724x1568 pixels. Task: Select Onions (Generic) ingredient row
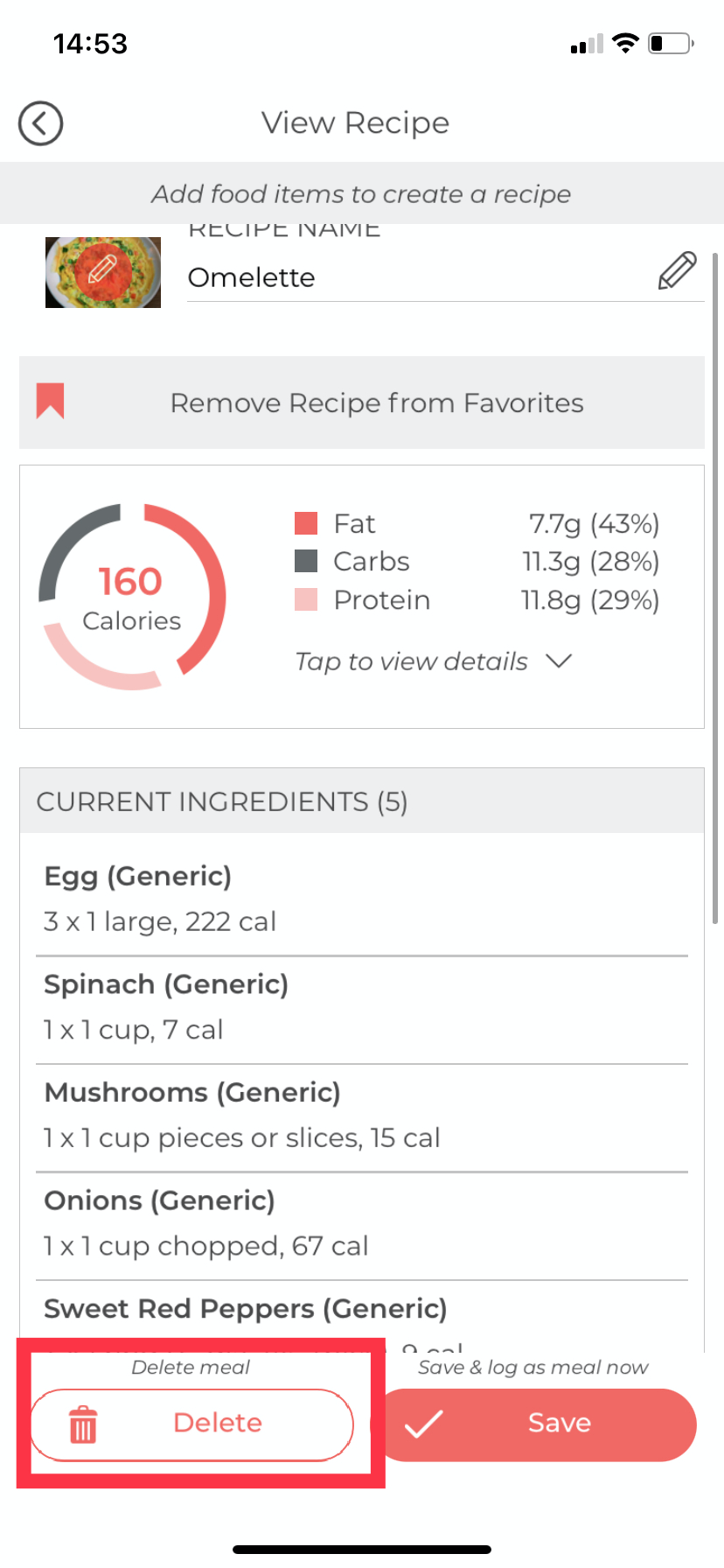point(362,1222)
